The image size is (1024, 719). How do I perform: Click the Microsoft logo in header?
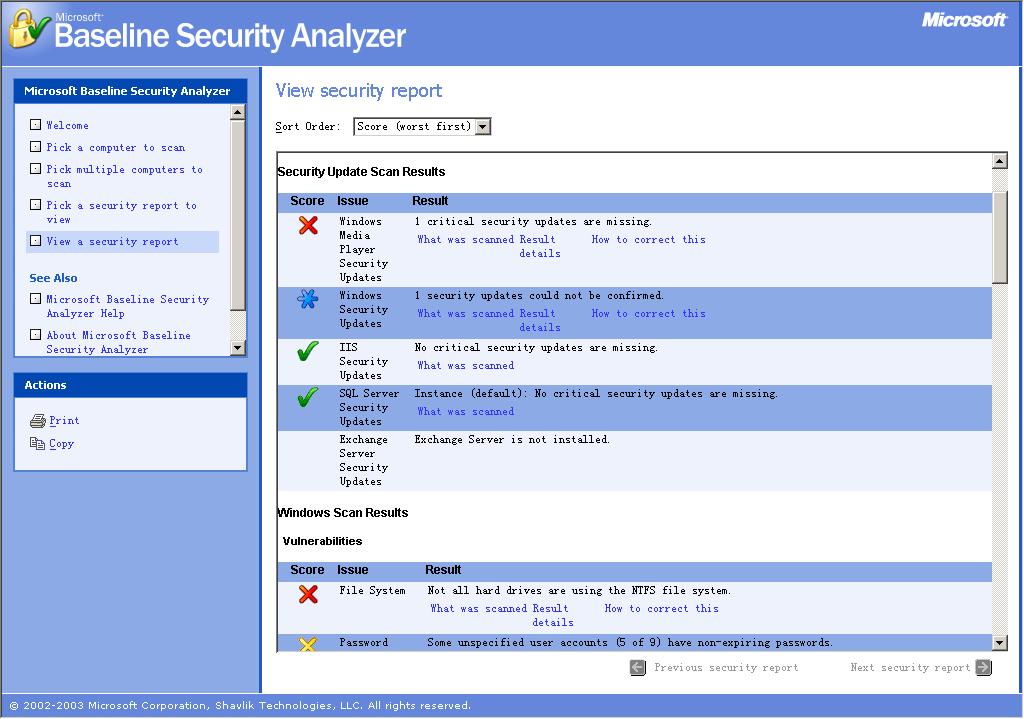coord(964,20)
